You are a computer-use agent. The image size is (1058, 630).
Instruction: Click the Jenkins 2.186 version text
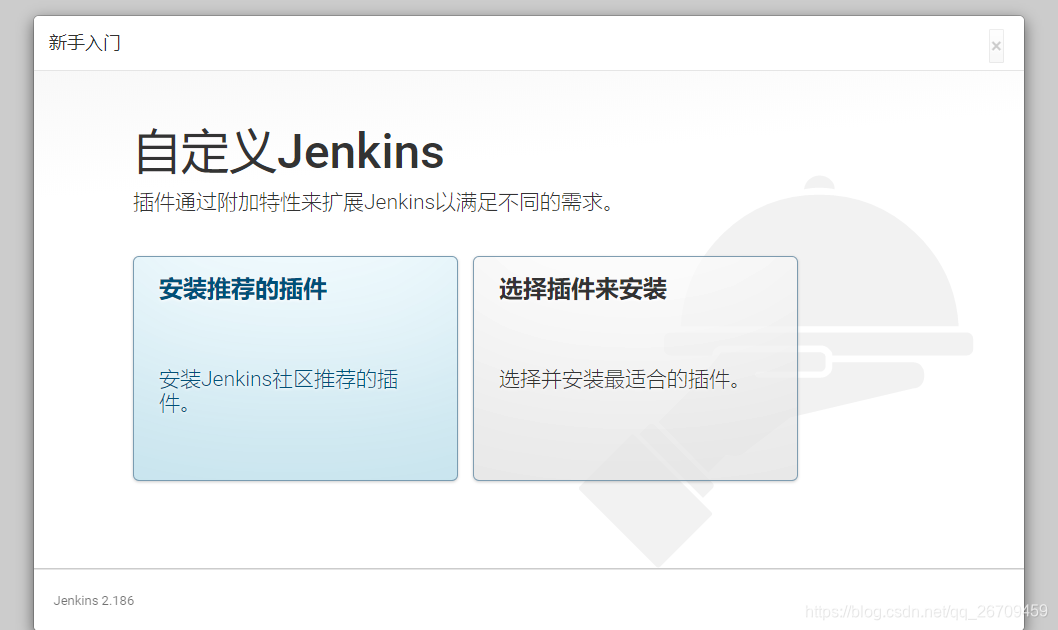[x=94, y=600]
